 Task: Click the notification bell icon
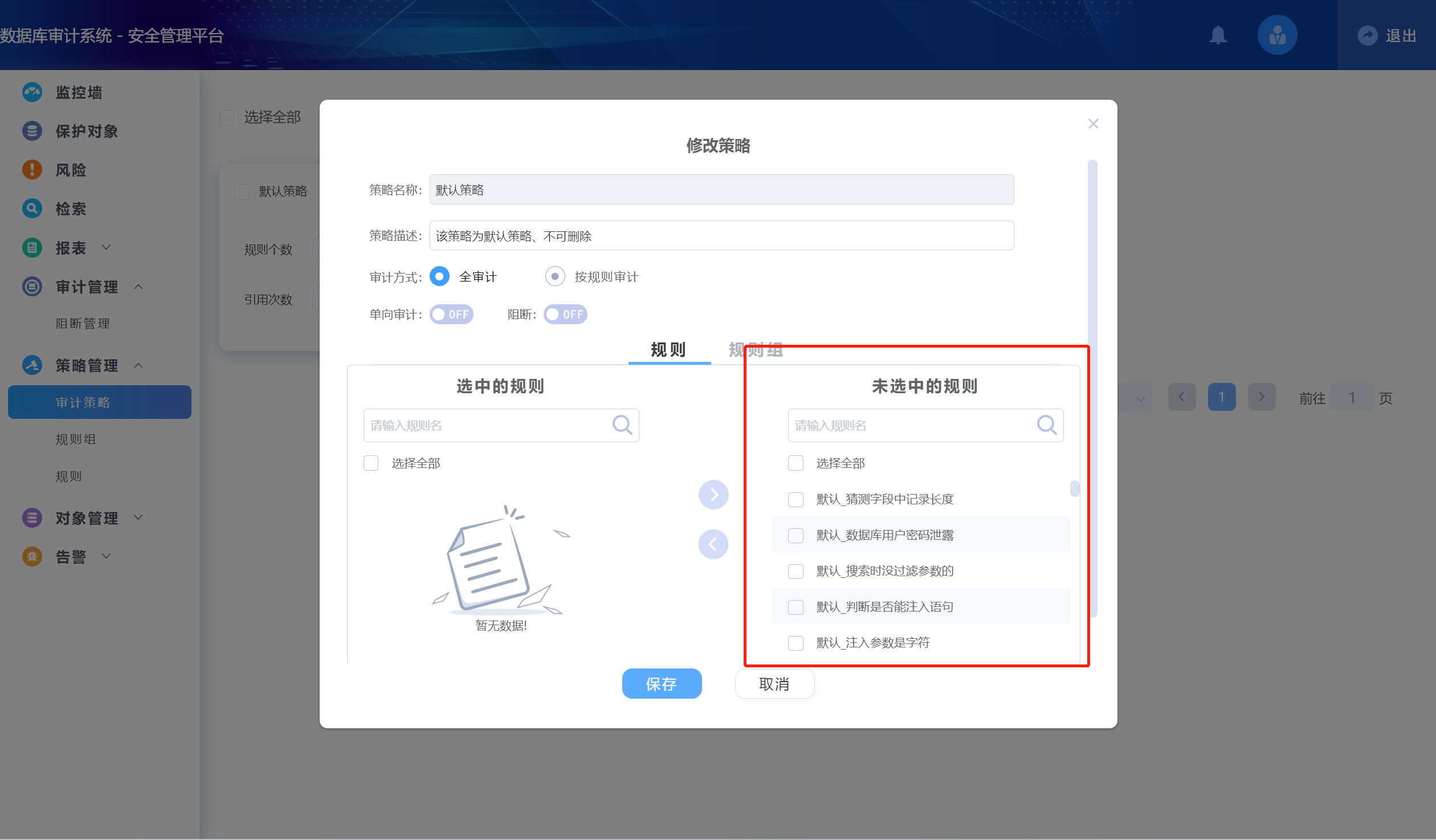[x=1218, y=35]
